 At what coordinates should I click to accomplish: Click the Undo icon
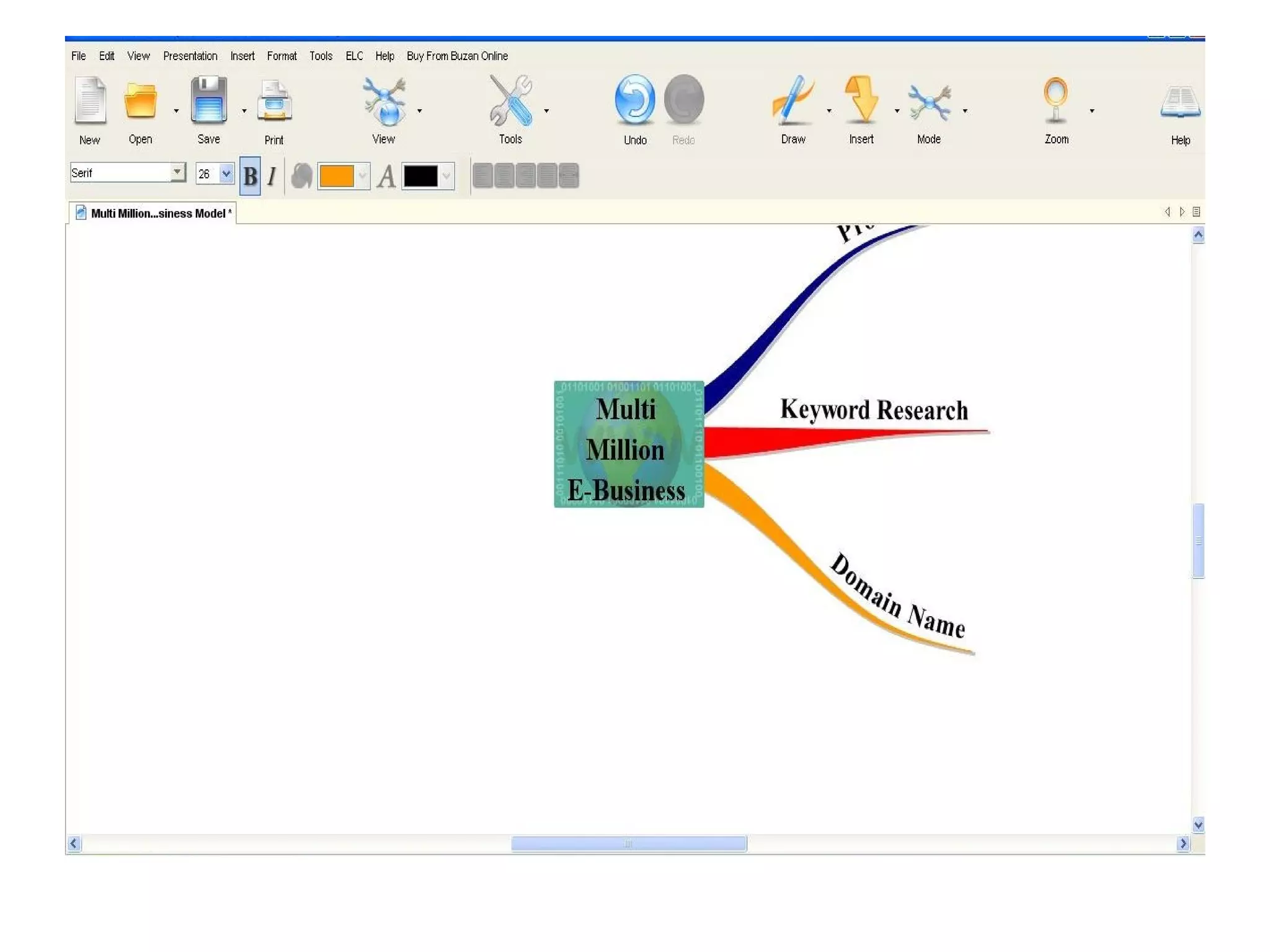click(634, 100)
